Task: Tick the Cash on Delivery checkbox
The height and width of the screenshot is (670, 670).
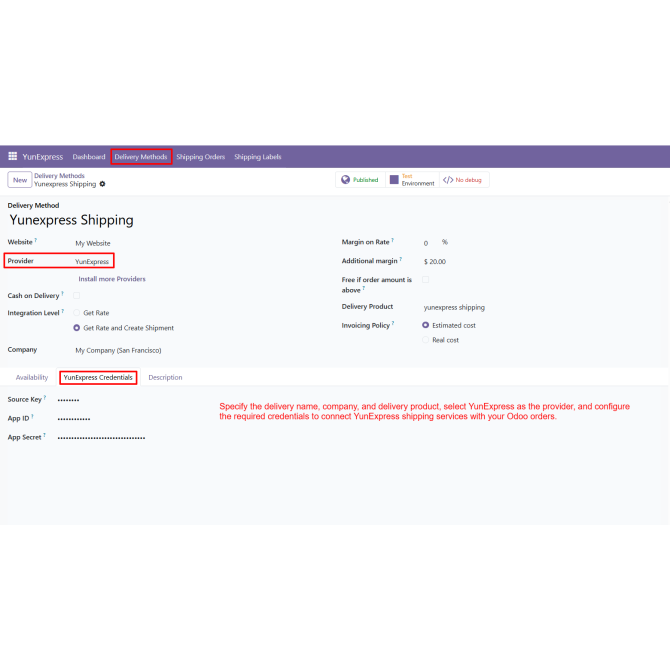Action: [x=76, y=296]
